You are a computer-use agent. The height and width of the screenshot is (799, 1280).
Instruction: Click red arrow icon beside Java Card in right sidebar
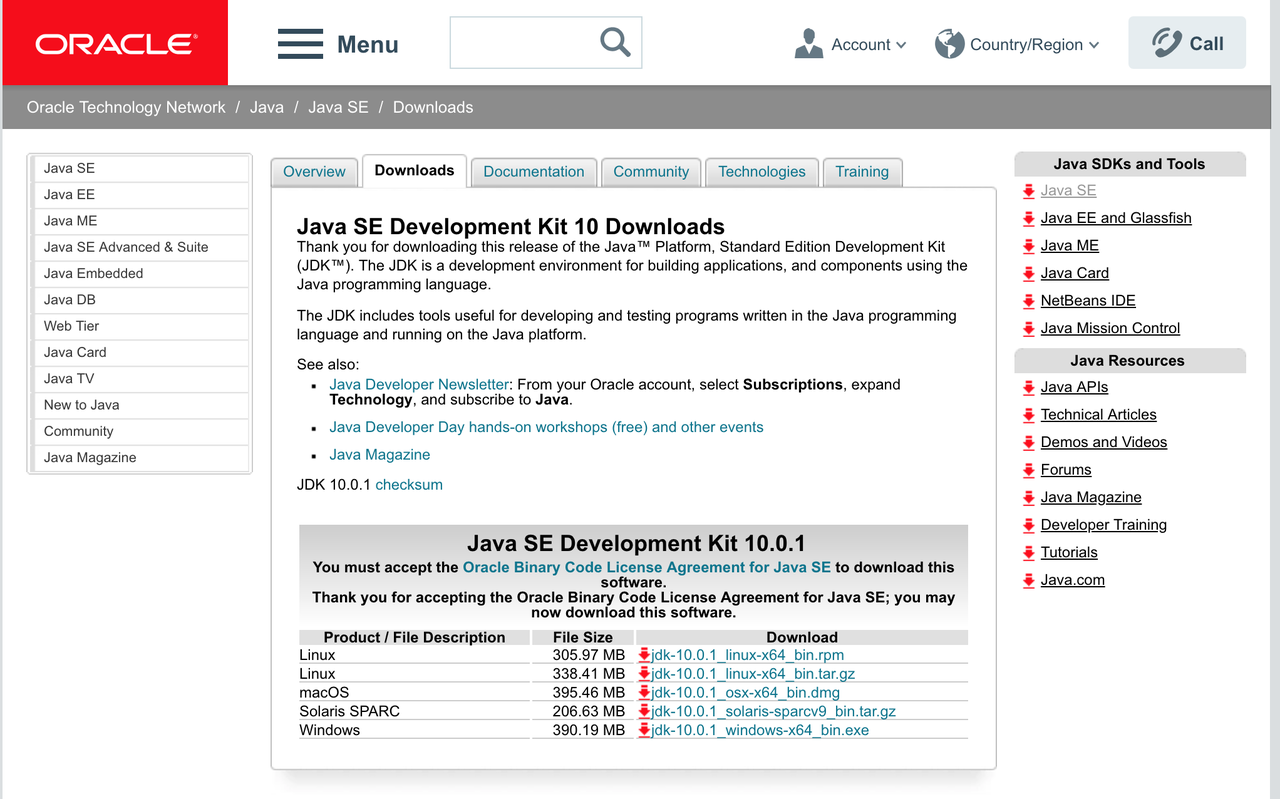(1028, 273)
